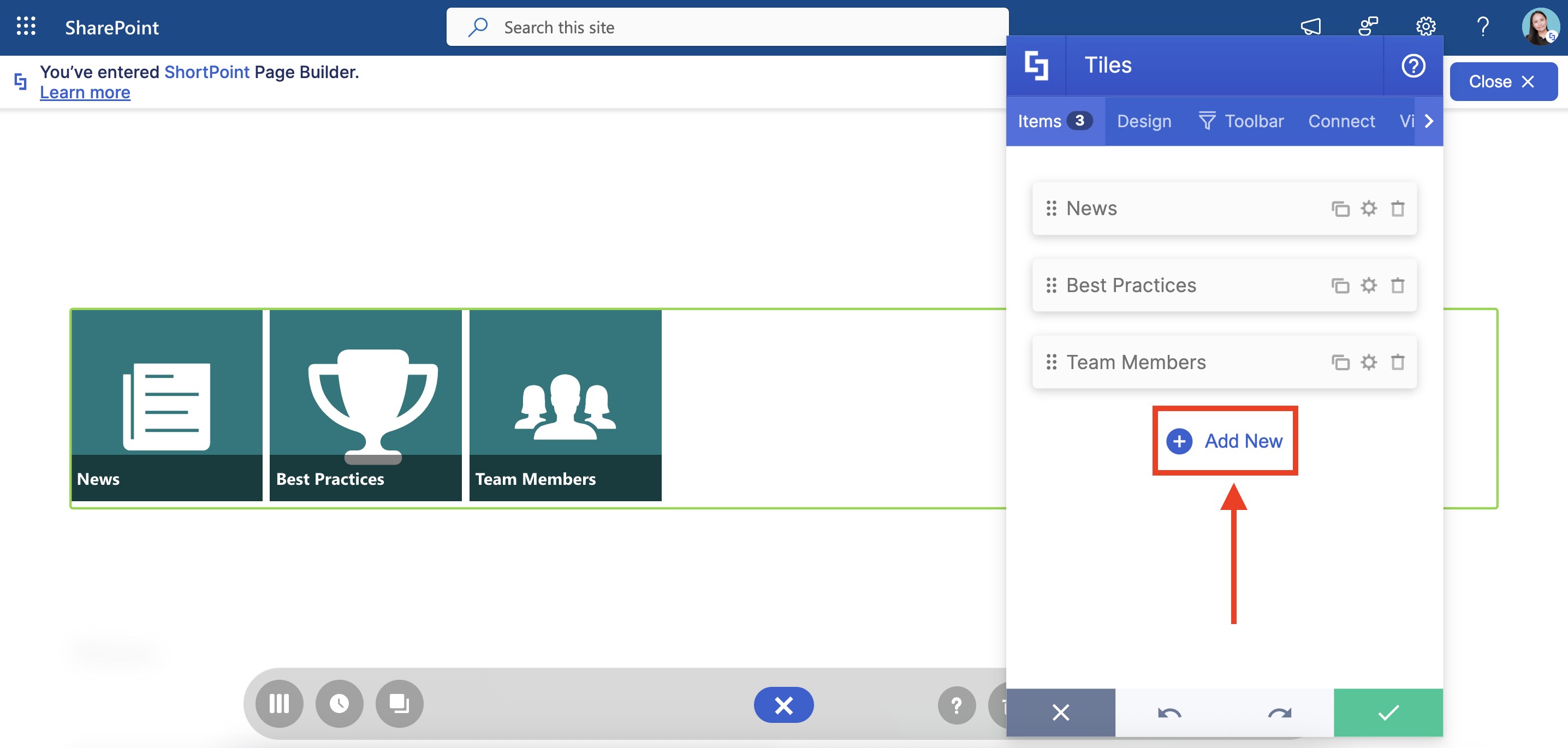Open settings gear for News item

[1368, 209]
